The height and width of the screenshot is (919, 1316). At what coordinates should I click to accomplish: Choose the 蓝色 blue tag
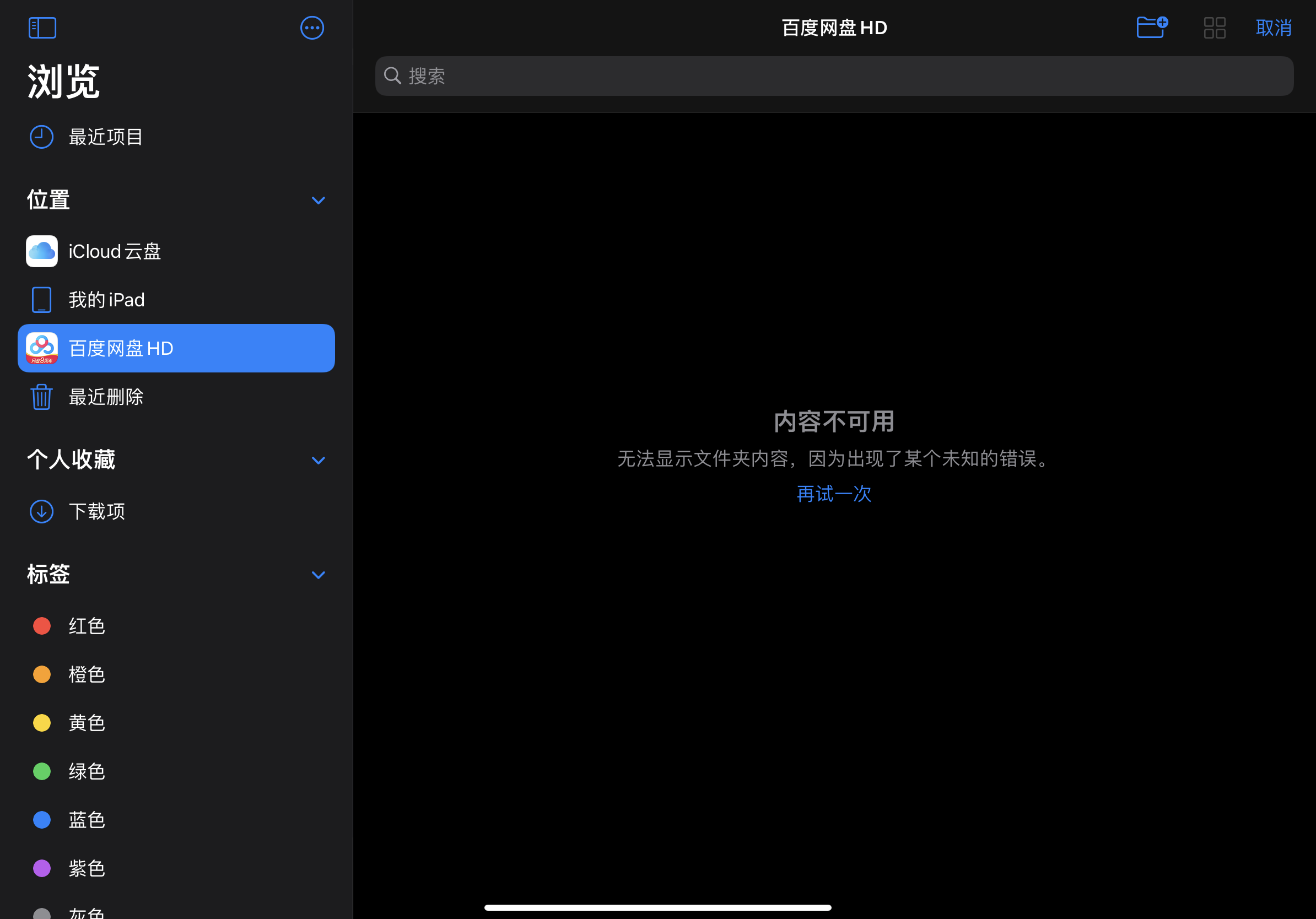(x=86, y=820)
